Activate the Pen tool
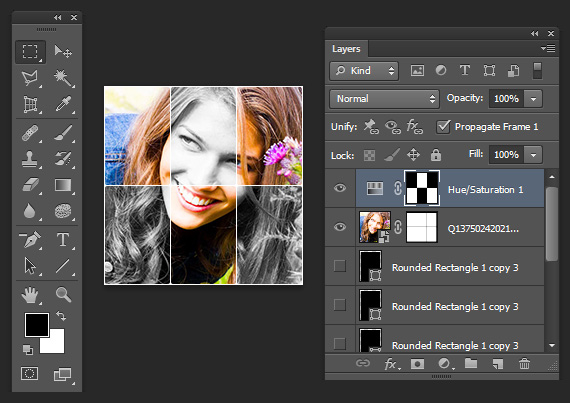Image resolution: width=570 pixels, height=403 pixels. (30, 240)
